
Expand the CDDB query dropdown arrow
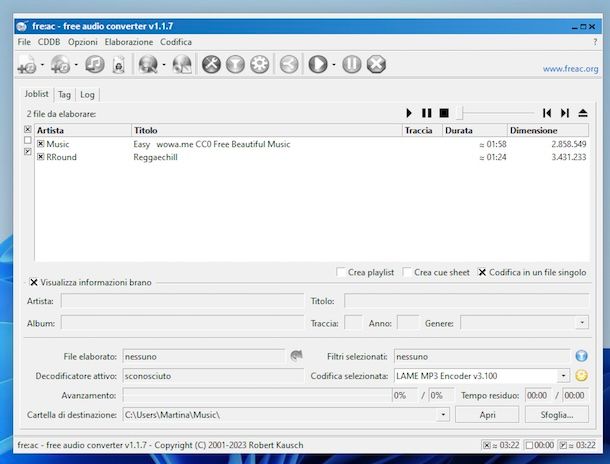164,65
